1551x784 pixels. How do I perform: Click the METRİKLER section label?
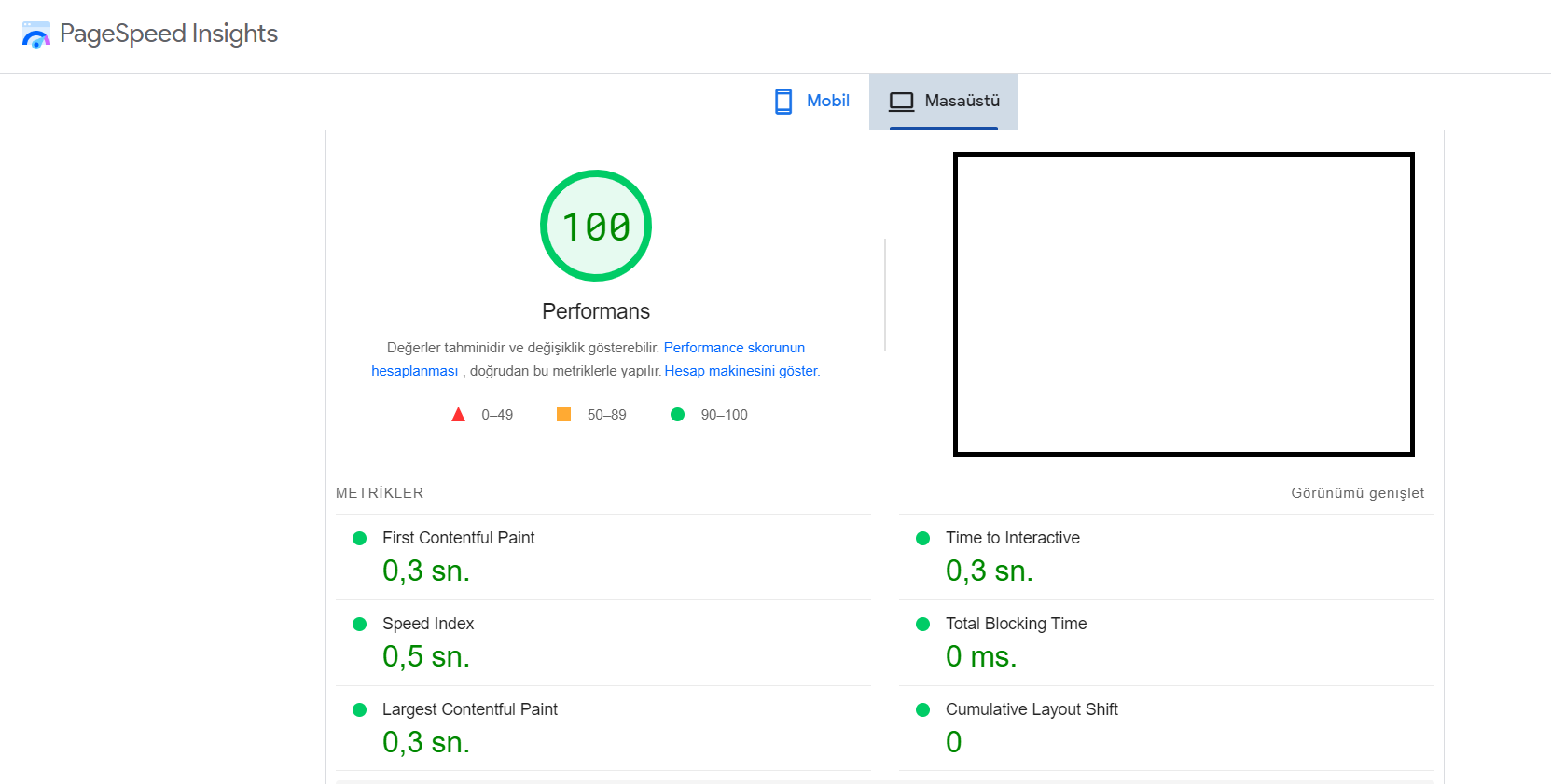(x=380, y=493)
